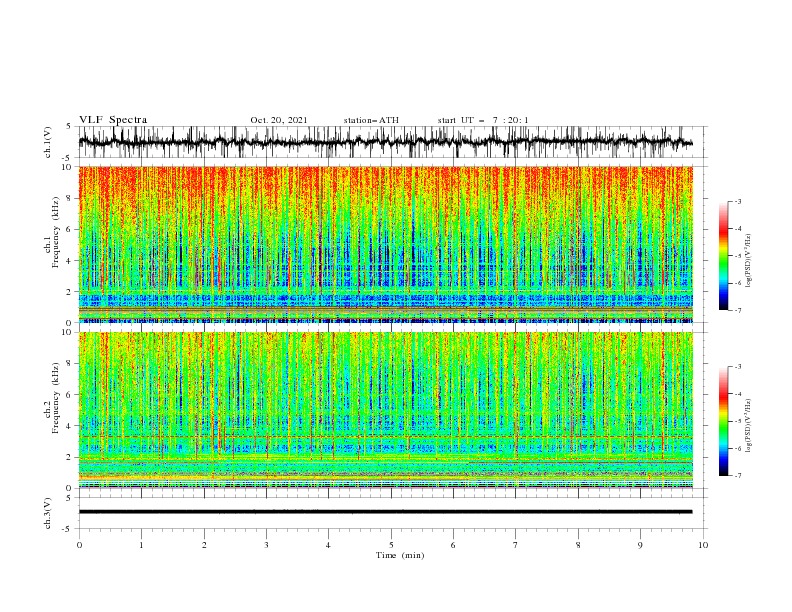Click the "-5" tick on ch.3(V) axis
This screenshot has width=792, height=612.
[68, 529]
